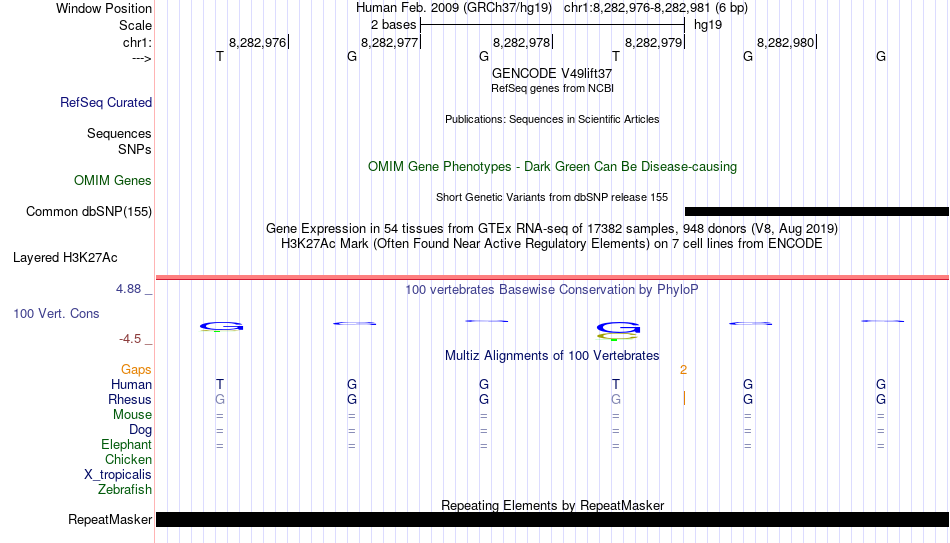Screen dimensions: 950x543
Task: Click 100 vertebrates Basewise Conservation by PhyloP title
Action: click(552, 290)
